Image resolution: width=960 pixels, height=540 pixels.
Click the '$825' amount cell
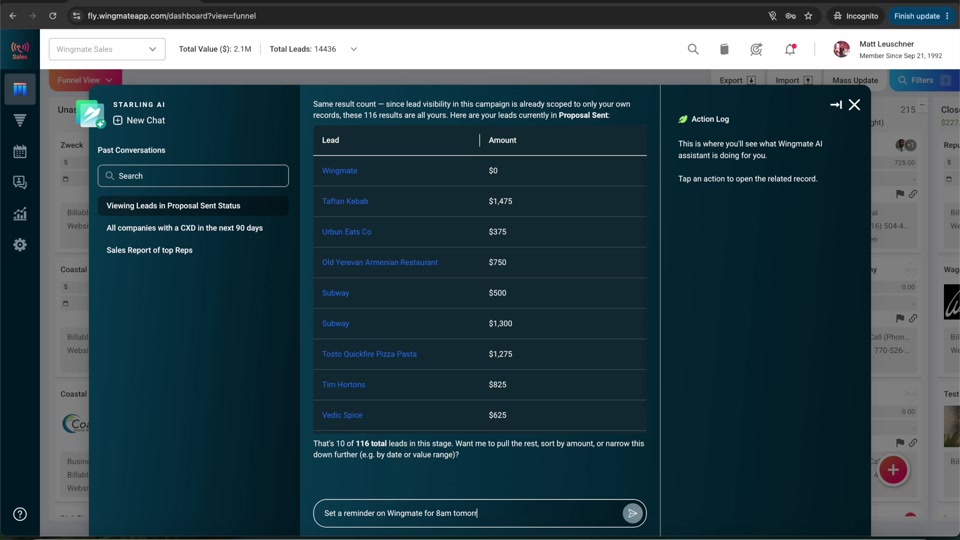pyautogui.click(x=497, y=385)
